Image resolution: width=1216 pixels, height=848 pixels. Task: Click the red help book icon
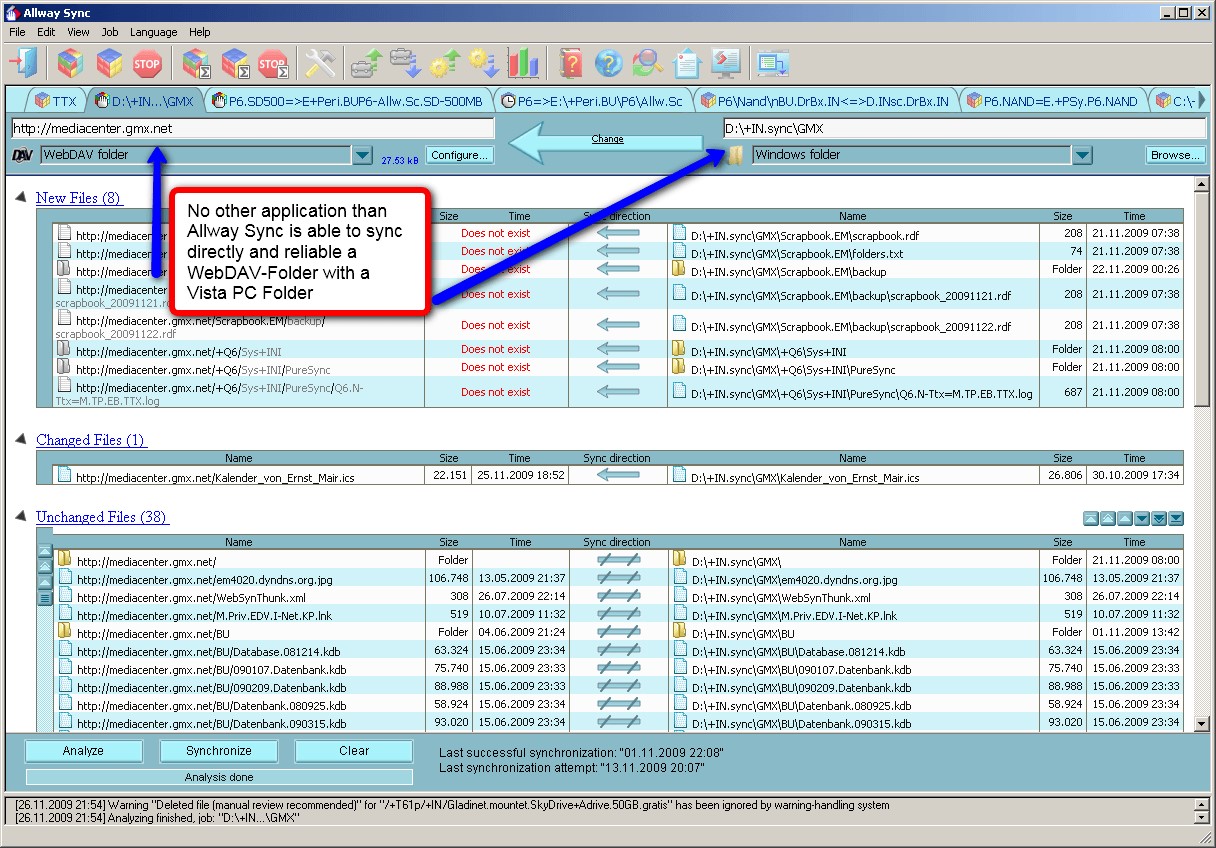[x=570, y=63]
